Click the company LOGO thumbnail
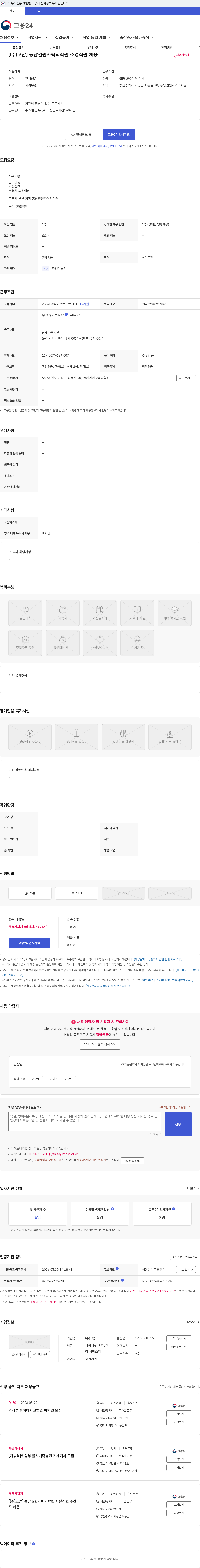 (29, 1342)
